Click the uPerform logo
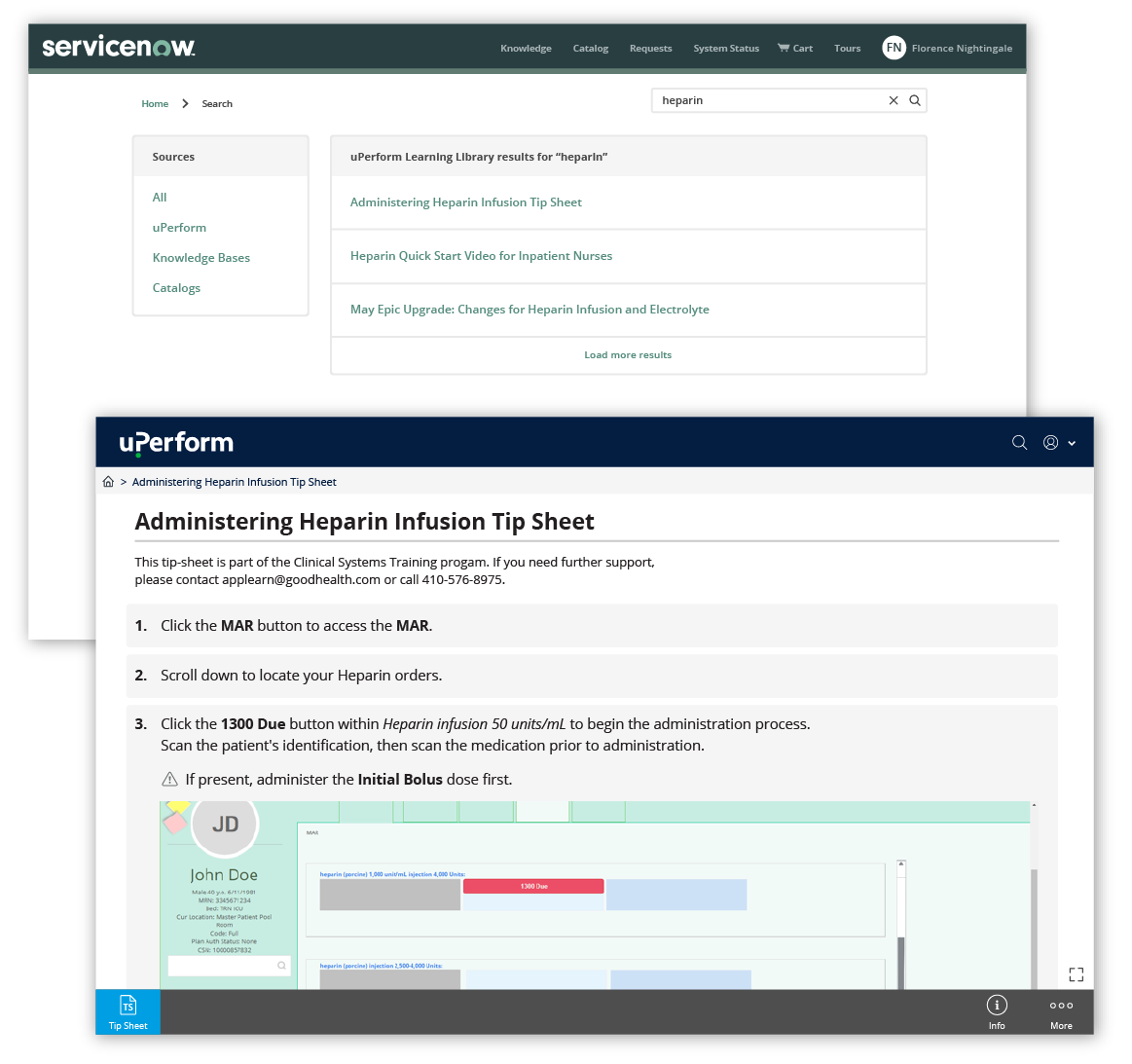This screenshot has height=1064, width=1132. pyautogui.click(x=176, y=443)
